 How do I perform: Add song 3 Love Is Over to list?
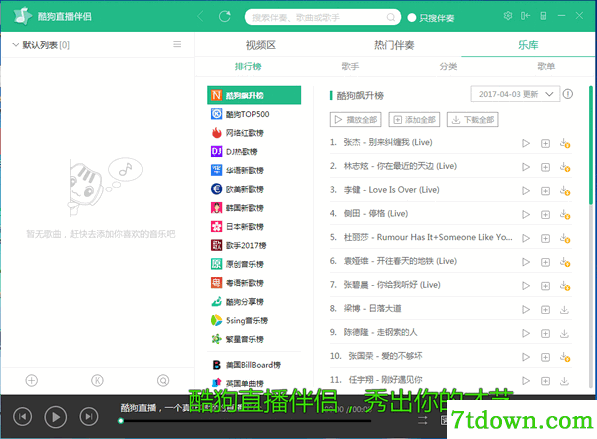click(x=545, y=191)
